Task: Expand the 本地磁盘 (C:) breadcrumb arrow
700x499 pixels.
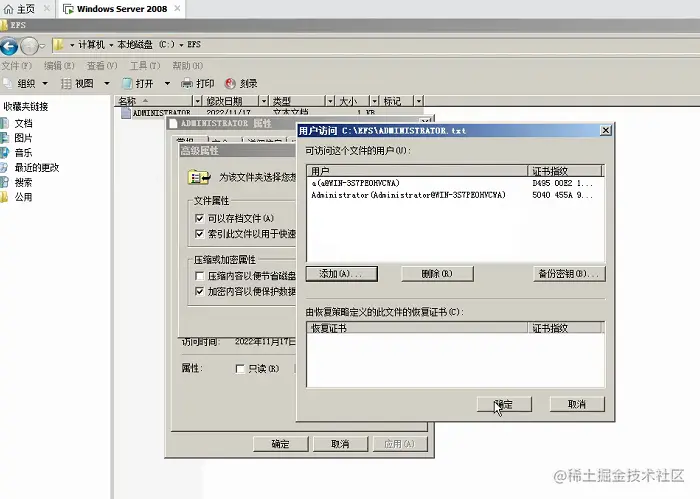Action: [x=181, y=45]
